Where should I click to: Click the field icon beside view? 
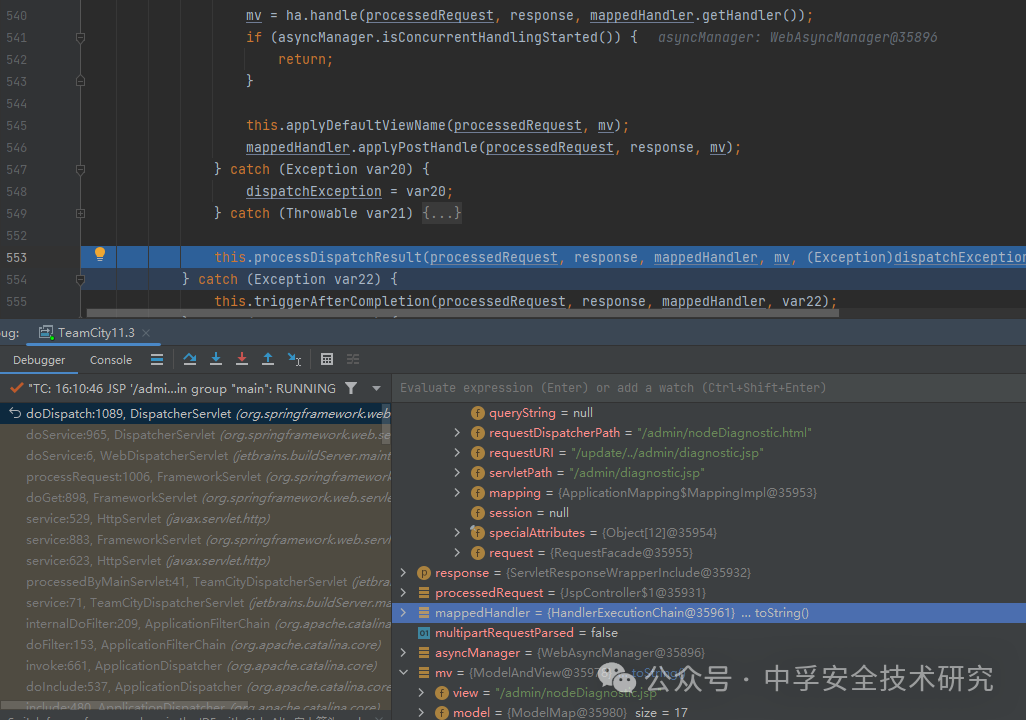(x=442, y=693)
